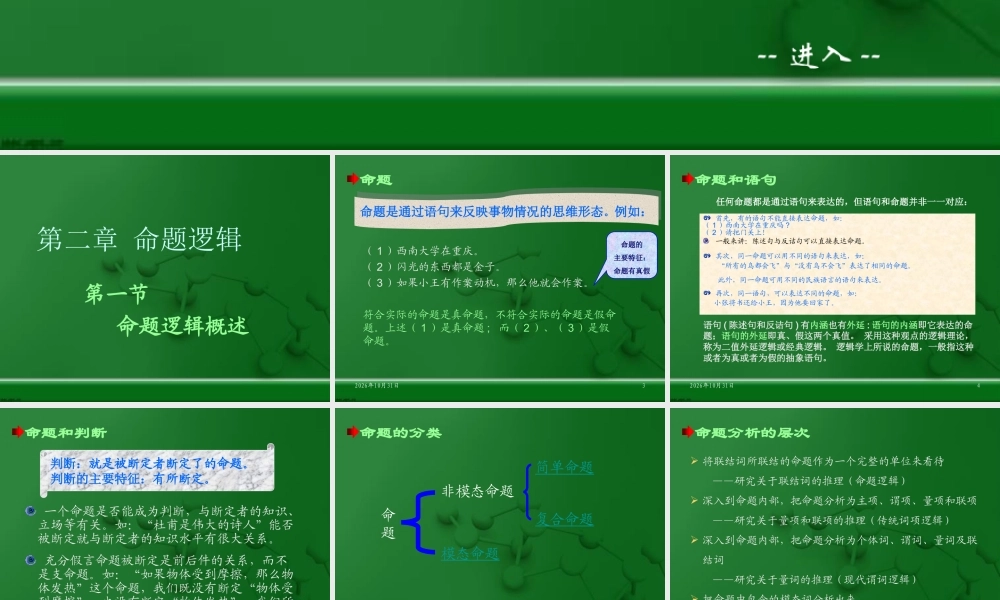
Task: Click the vertical 命题 root label in diagram
Action: click(x=388, y=523)
